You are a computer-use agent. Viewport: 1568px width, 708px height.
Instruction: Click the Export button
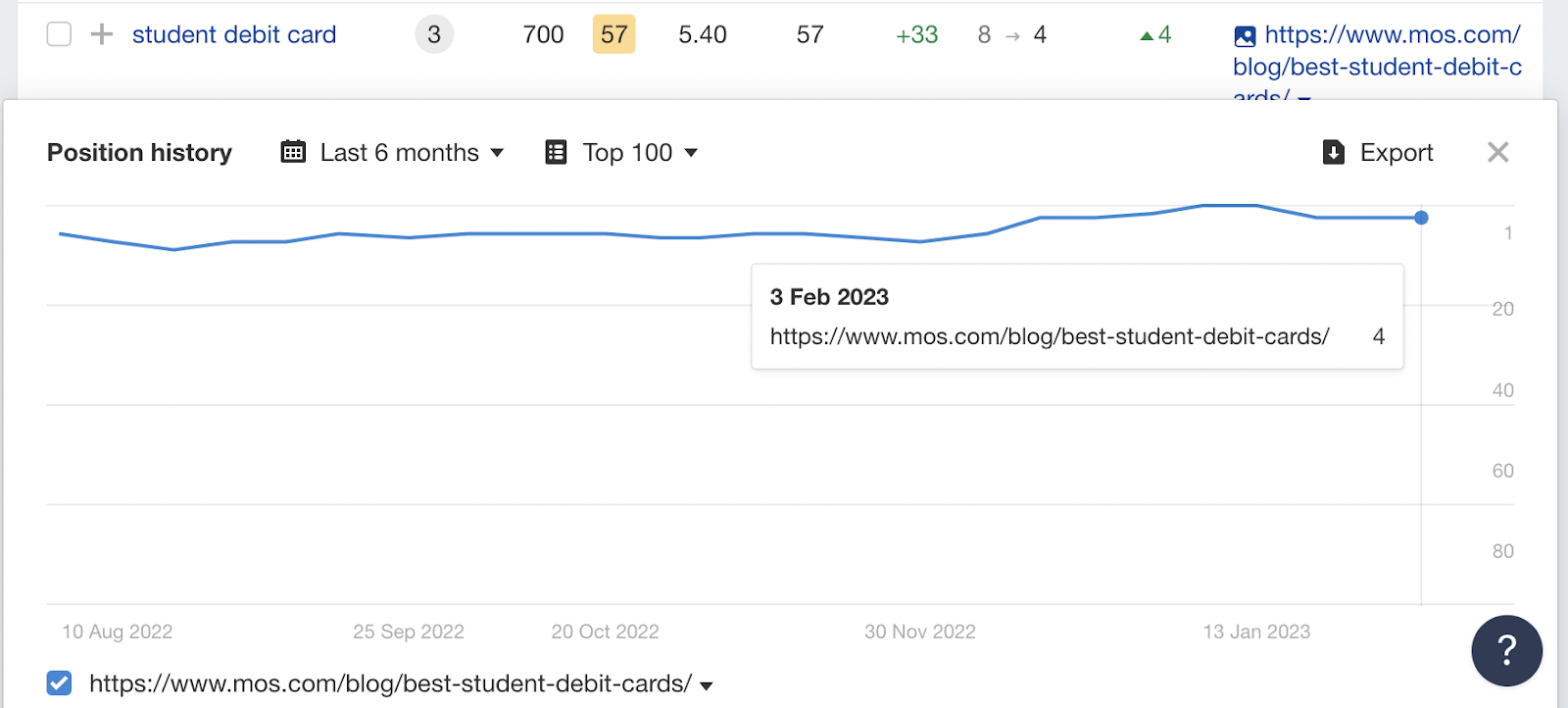[x=1396, y=152]
